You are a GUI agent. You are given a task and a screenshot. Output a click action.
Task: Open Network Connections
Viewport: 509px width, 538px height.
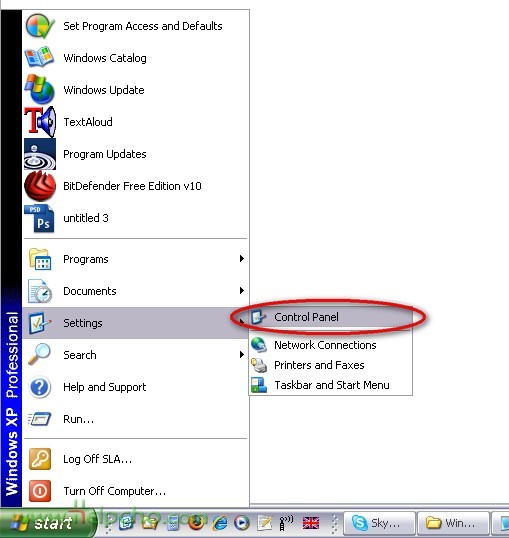point(331,345)
